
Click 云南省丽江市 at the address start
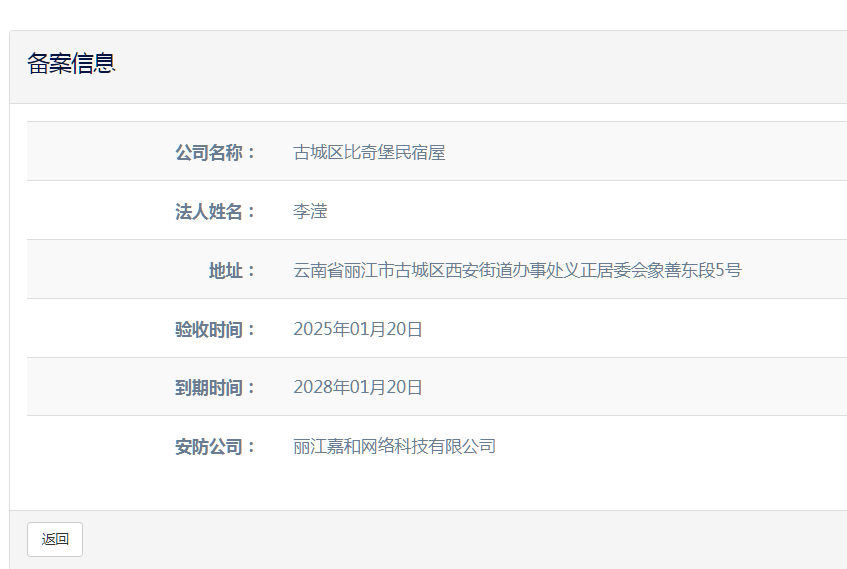click(x=344, y=270)
